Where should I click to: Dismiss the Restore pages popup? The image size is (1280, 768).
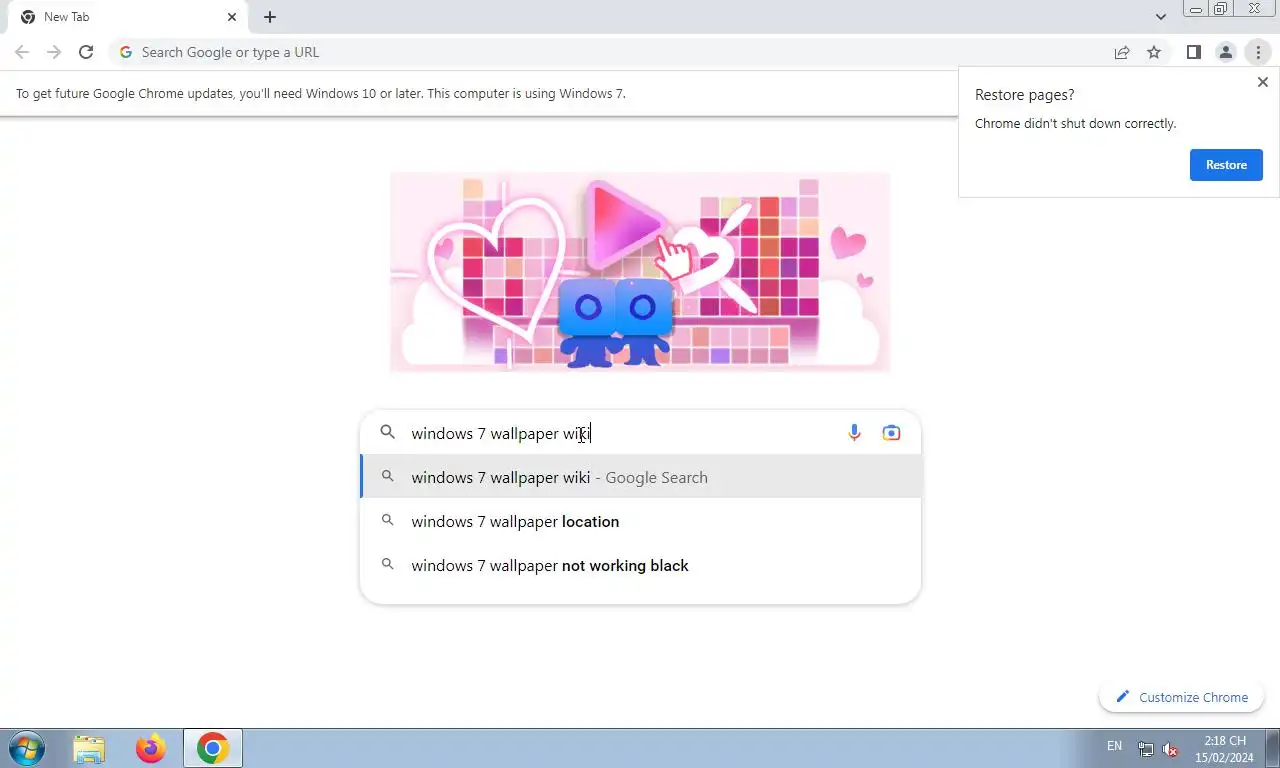(1262, 82)
